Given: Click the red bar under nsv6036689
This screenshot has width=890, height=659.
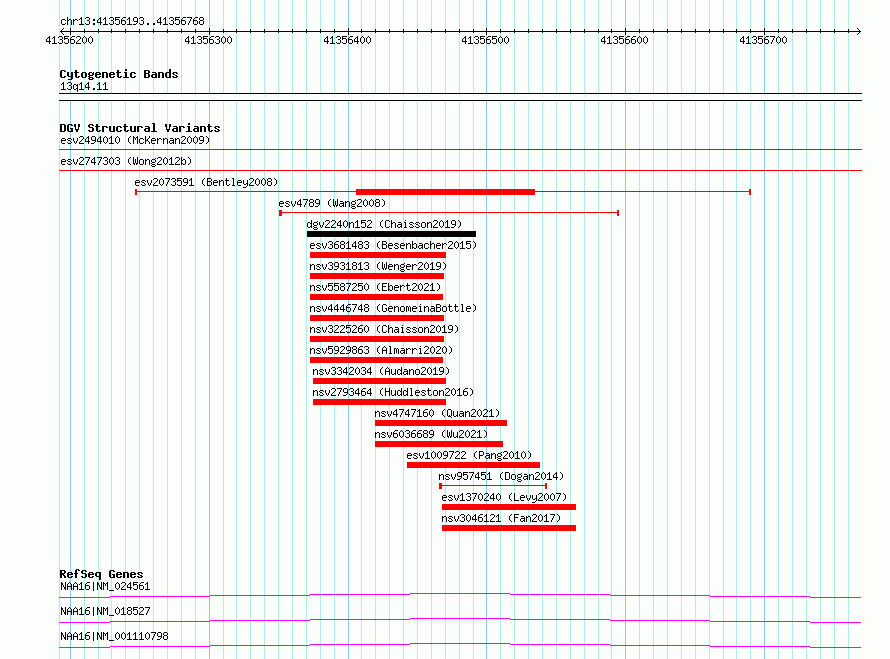Looking at the screenshot, I should (x=439, y=444).
